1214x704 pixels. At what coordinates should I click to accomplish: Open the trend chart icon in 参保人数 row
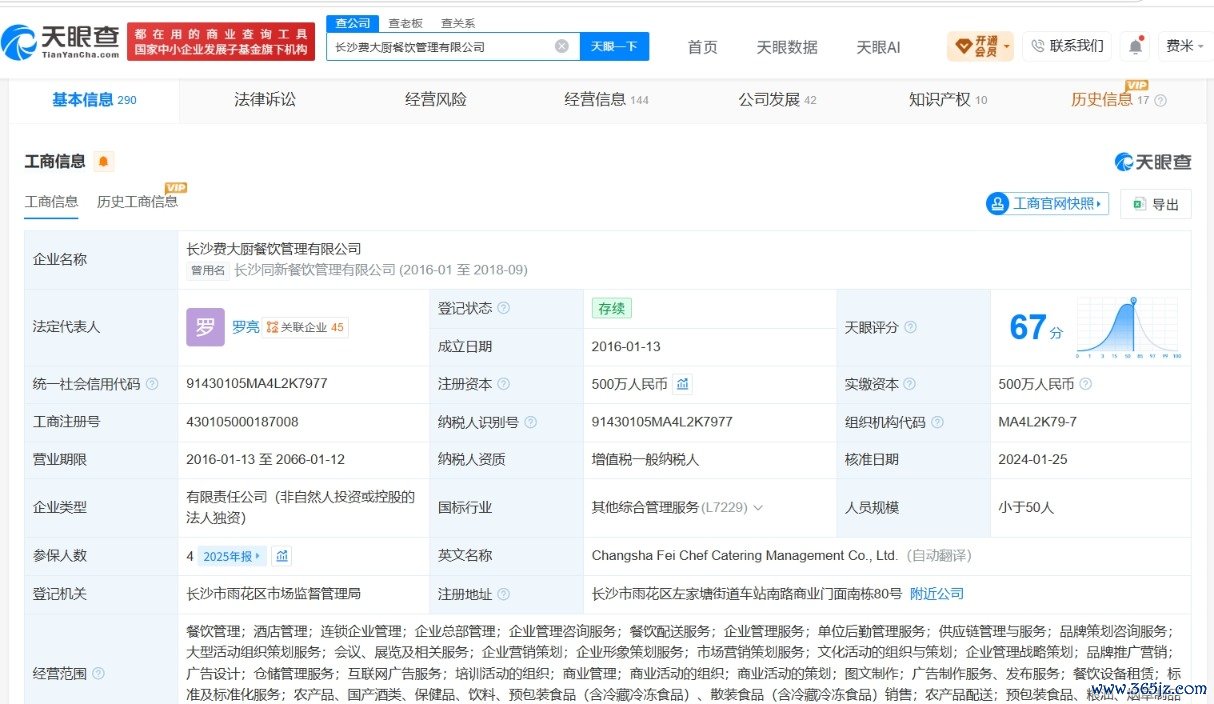coord(282,556)
